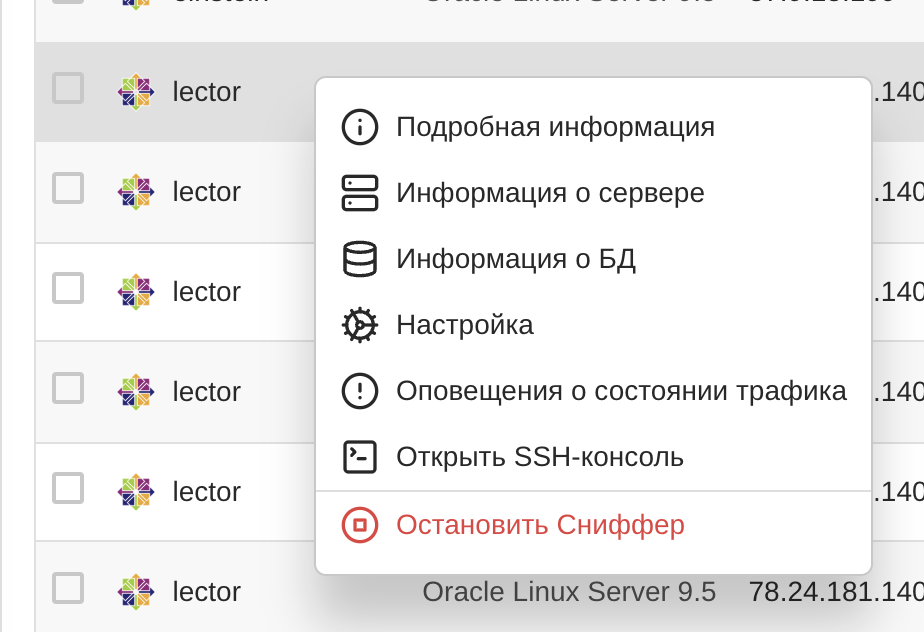Image resolution: width=924 pixels, height=632 pixels.
Task: Check the partially visible checkbox at the top
Action: pyautogui.click(x=67, y=3)
